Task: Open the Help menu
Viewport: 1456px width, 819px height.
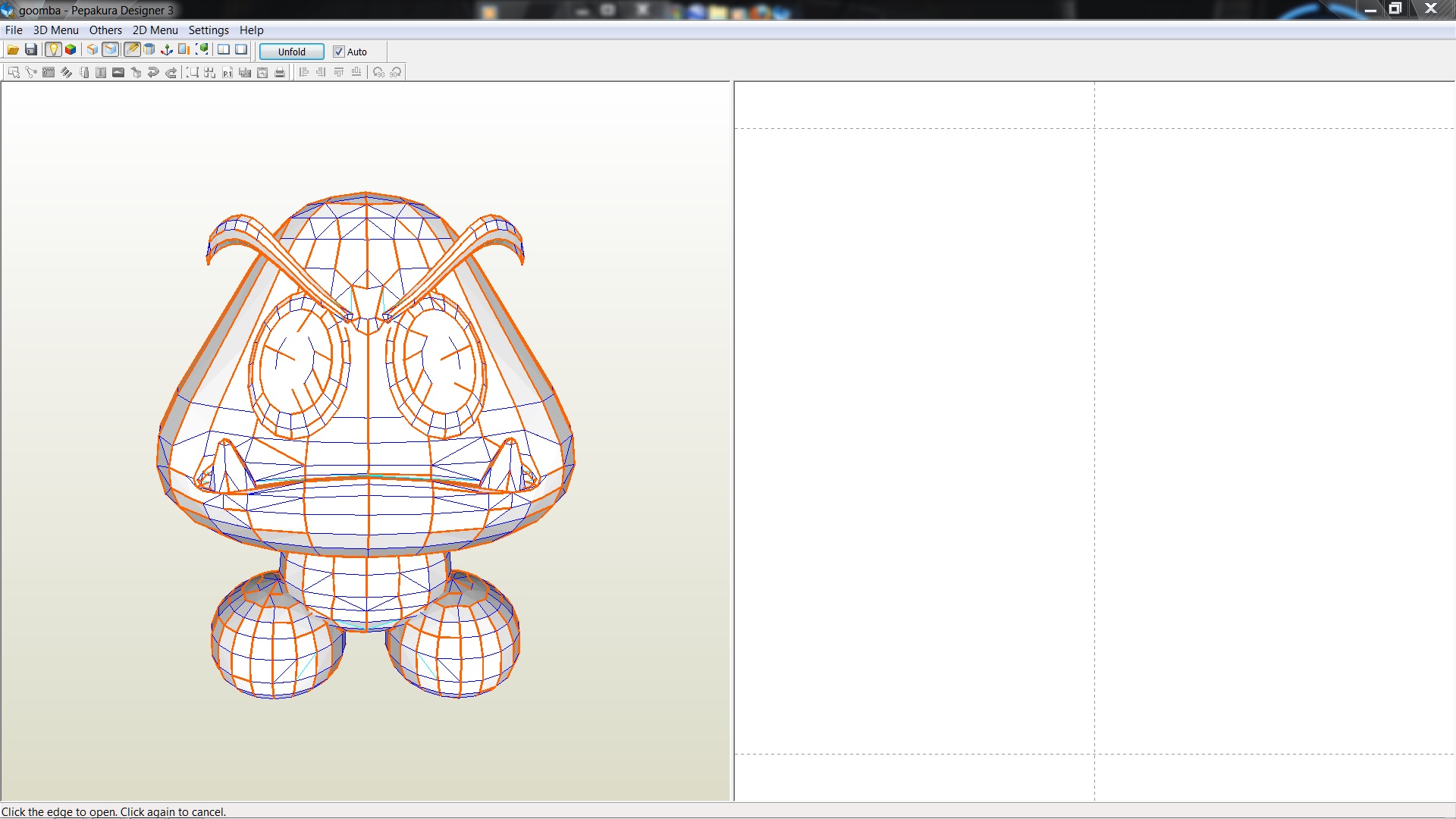Action: 252,30
